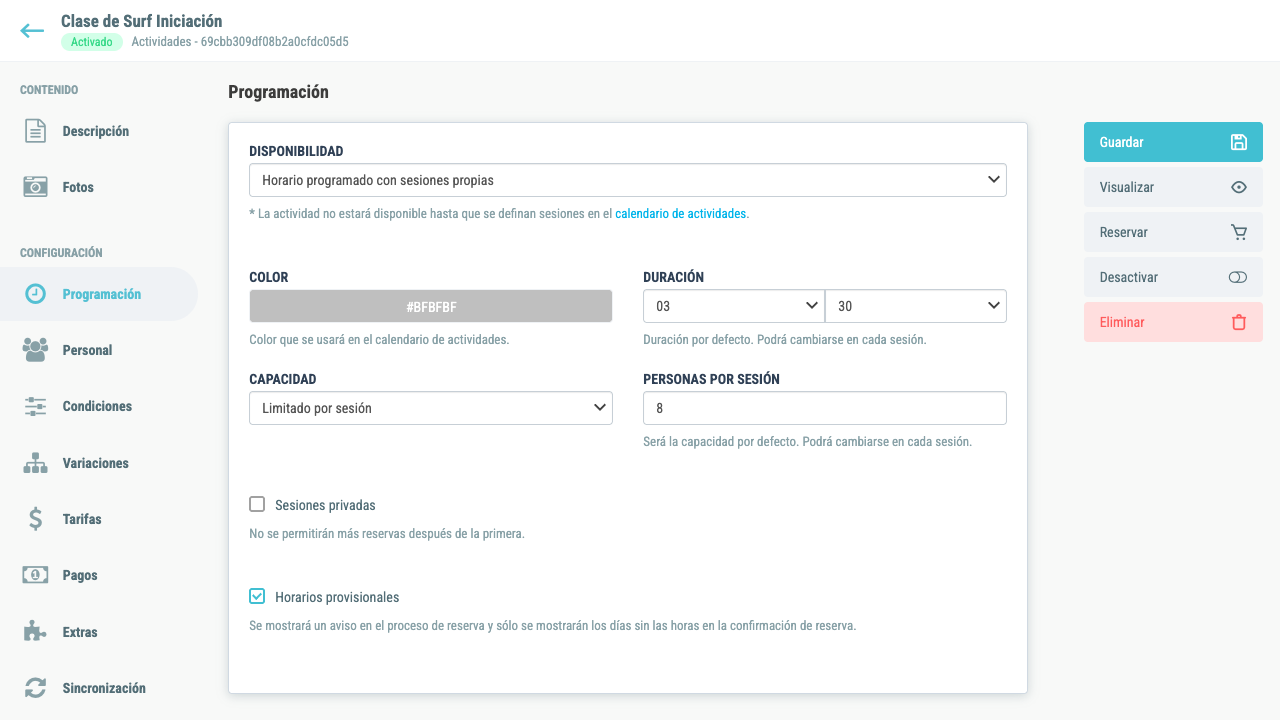Click the Desactivar button
Image resolution: width=1280 pixels, height=720 pixels.
1173,277
